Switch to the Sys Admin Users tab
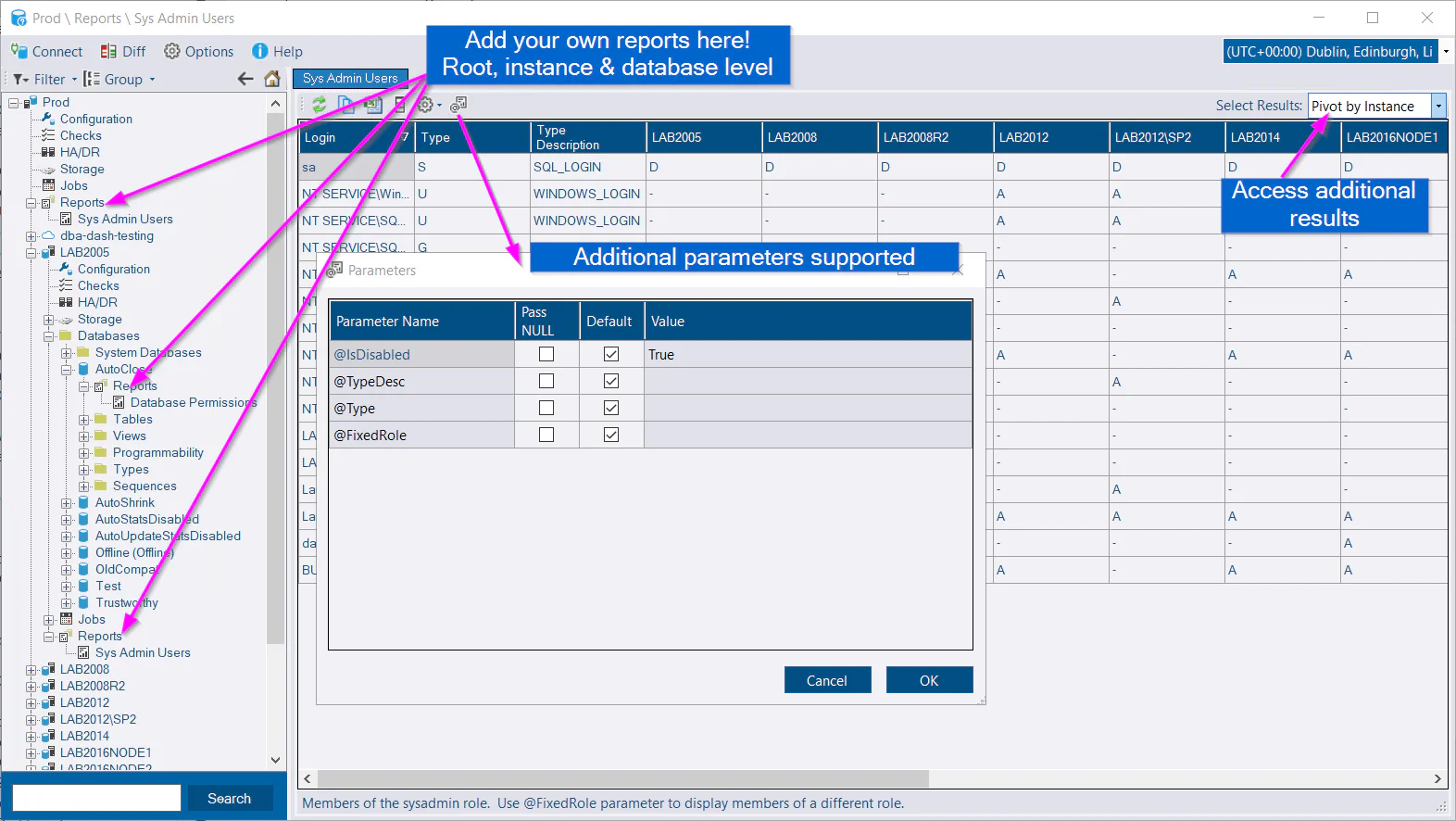This screenshot has height=821, width=1456. tap(350, 79)
